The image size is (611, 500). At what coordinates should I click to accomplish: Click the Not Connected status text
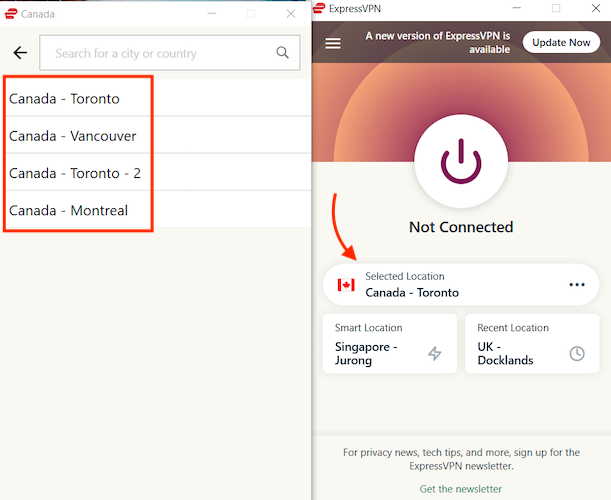click(x=461, y=227)
